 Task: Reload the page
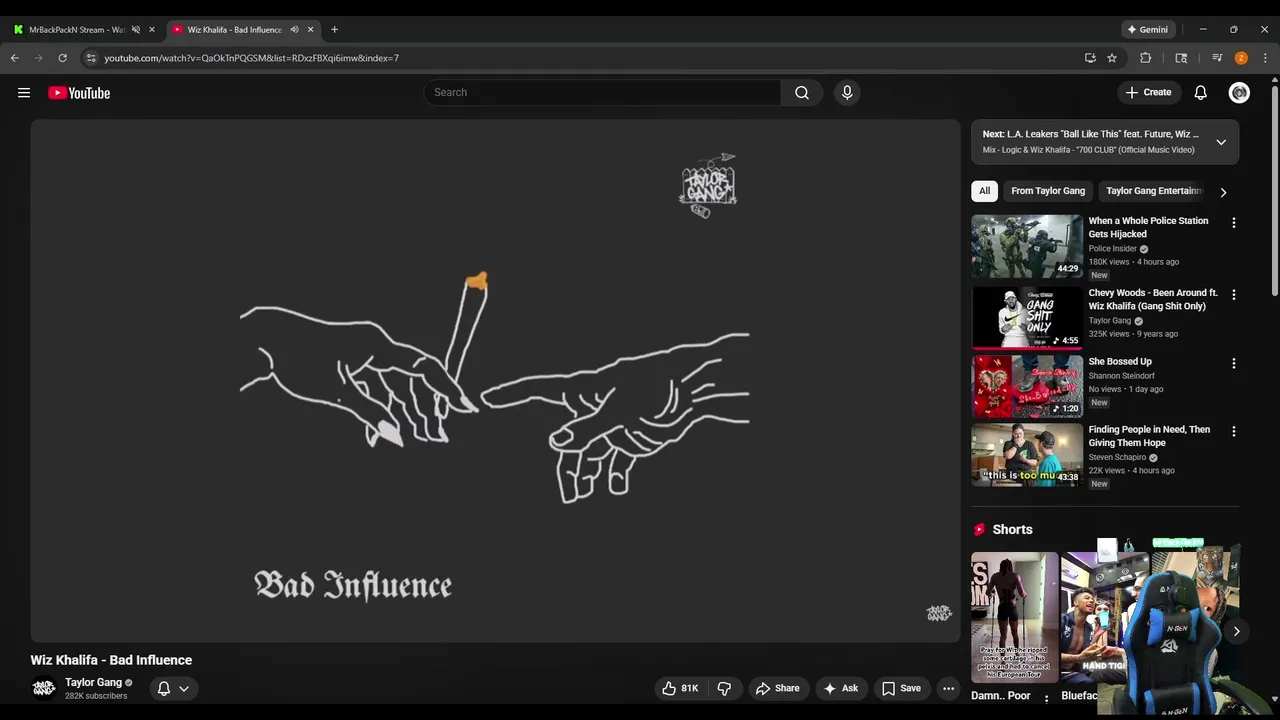click(62, 58)
